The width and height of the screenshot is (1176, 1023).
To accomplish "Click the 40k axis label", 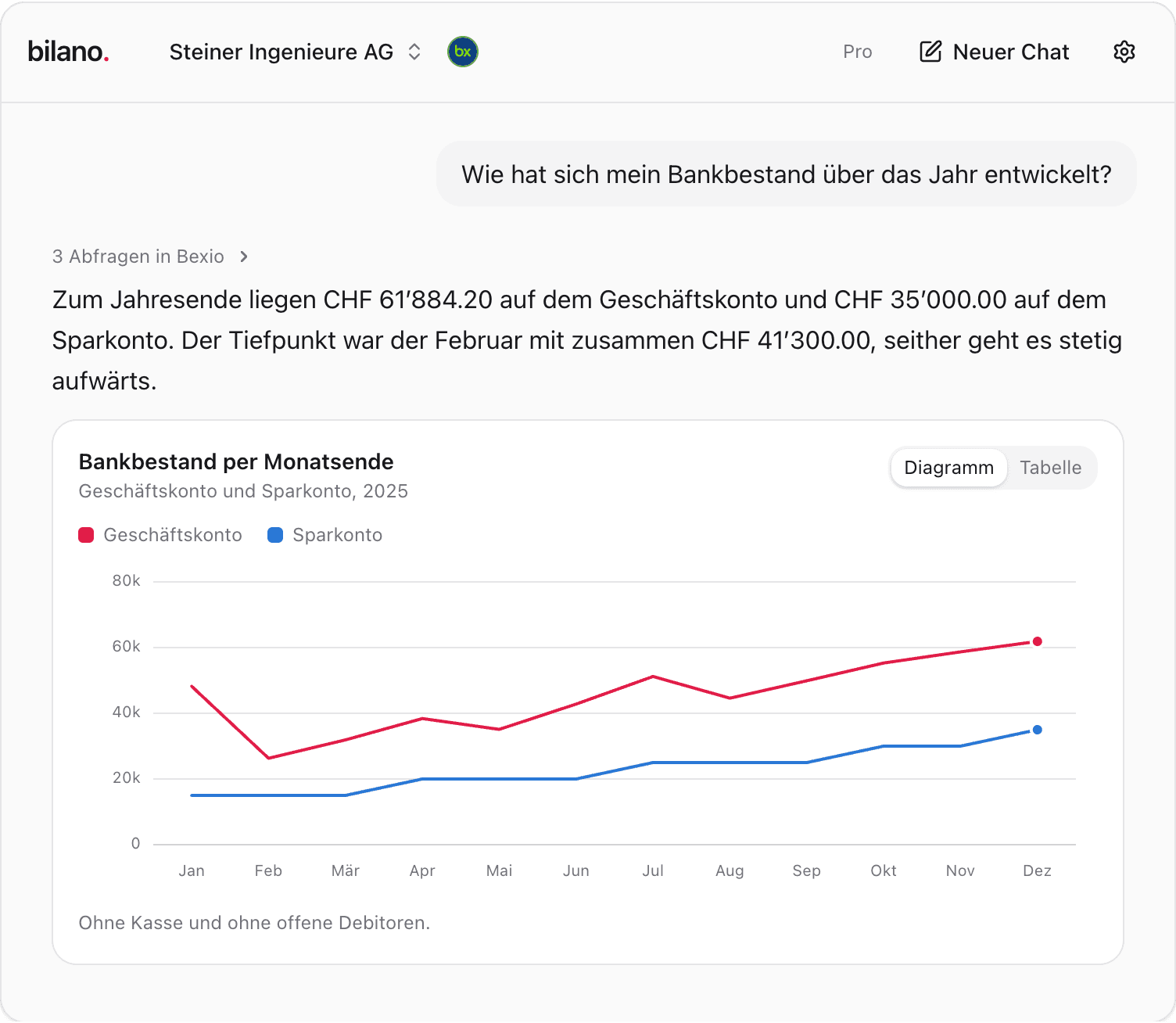I will point(126,713).
